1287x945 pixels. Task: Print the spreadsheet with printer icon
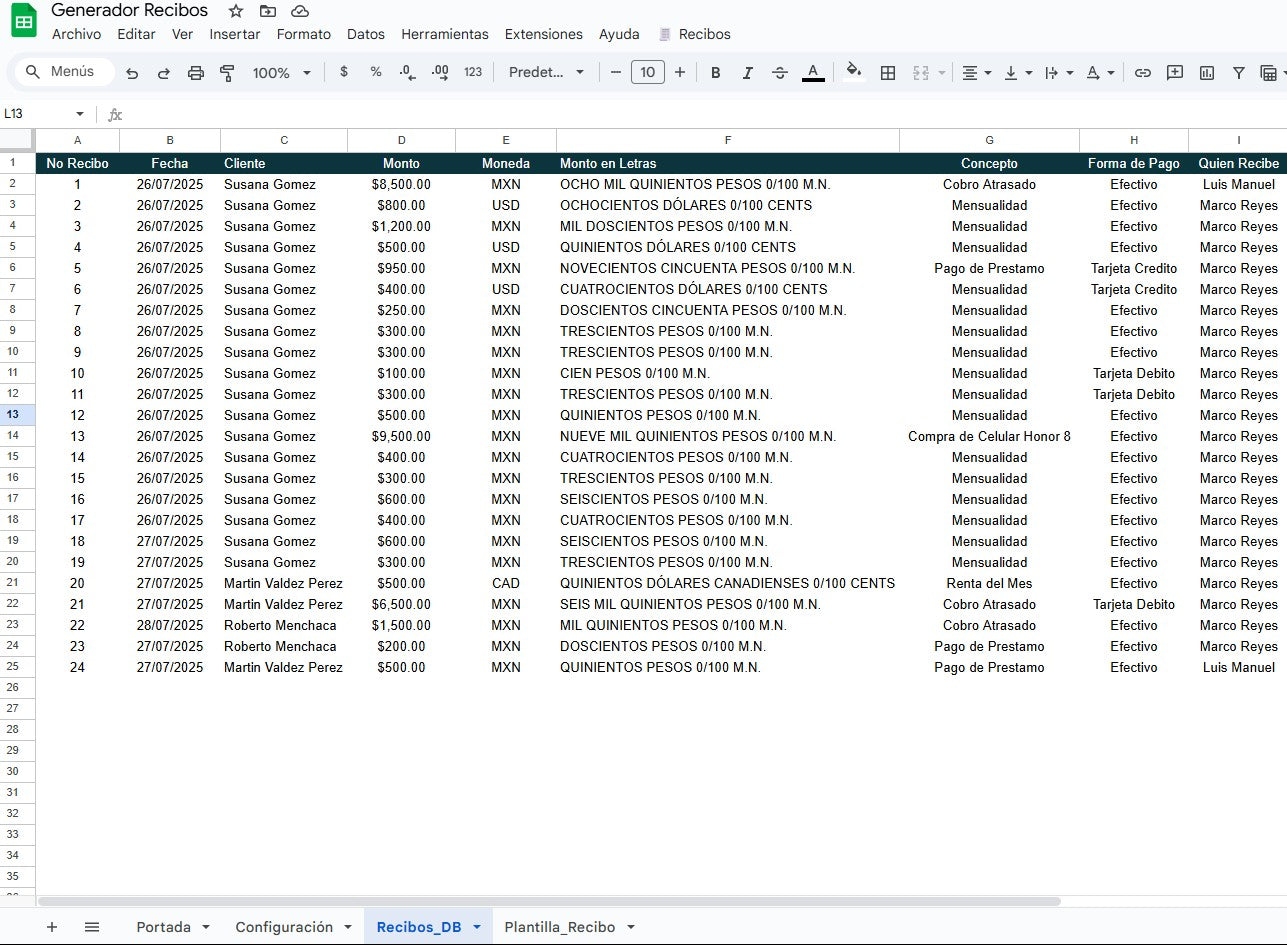pos(196,73)
